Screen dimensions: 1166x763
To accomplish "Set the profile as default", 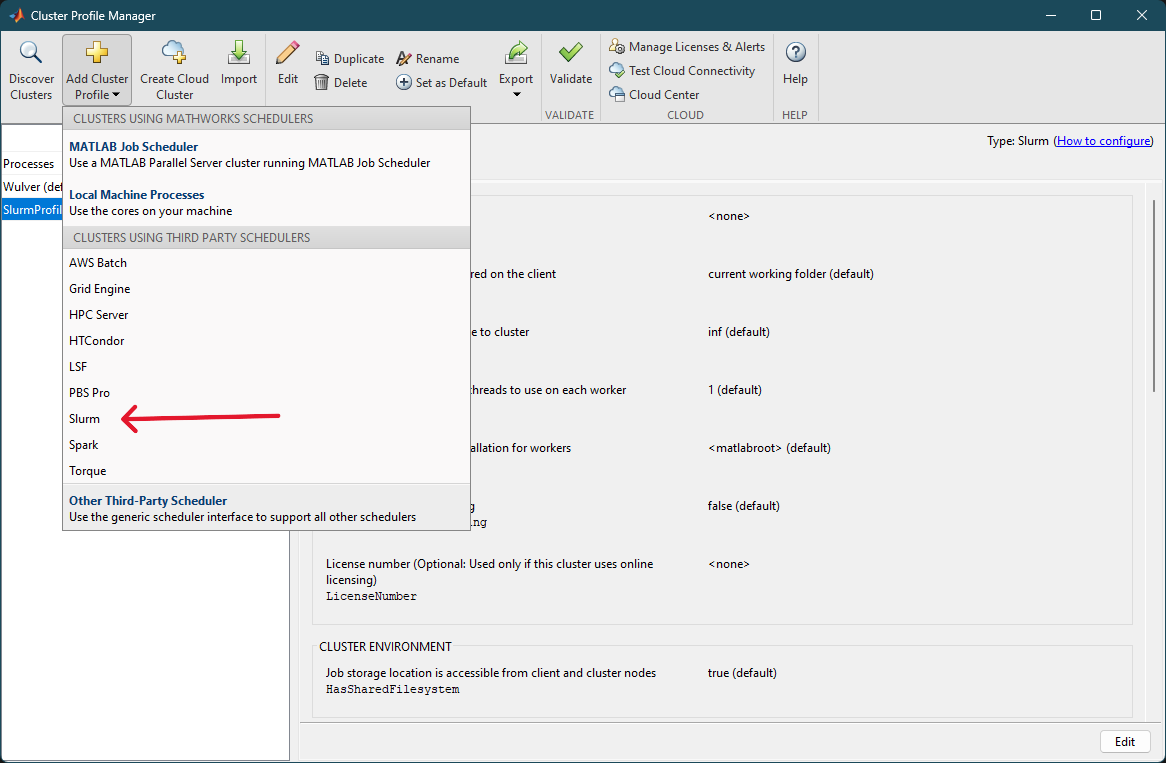I will click(442, 83).
